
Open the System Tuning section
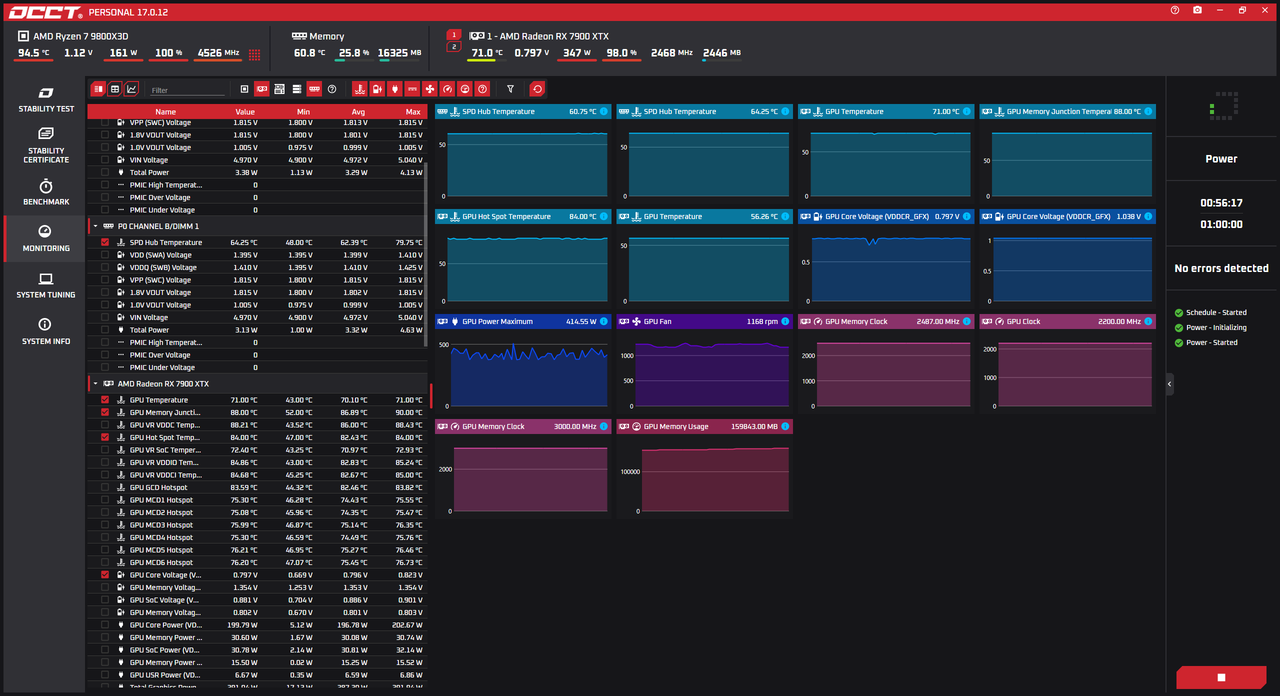[x=46, y=286]
